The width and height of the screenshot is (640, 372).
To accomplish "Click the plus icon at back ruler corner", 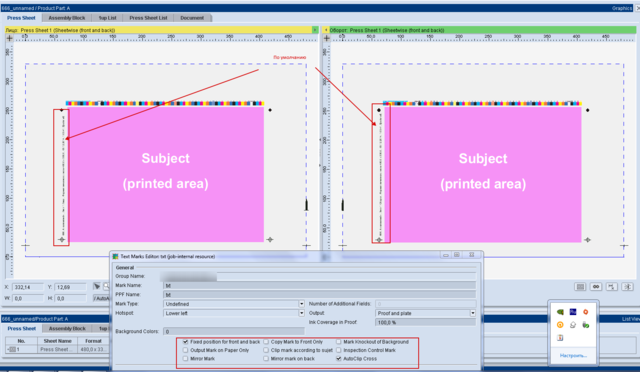I will coord(327,38).
